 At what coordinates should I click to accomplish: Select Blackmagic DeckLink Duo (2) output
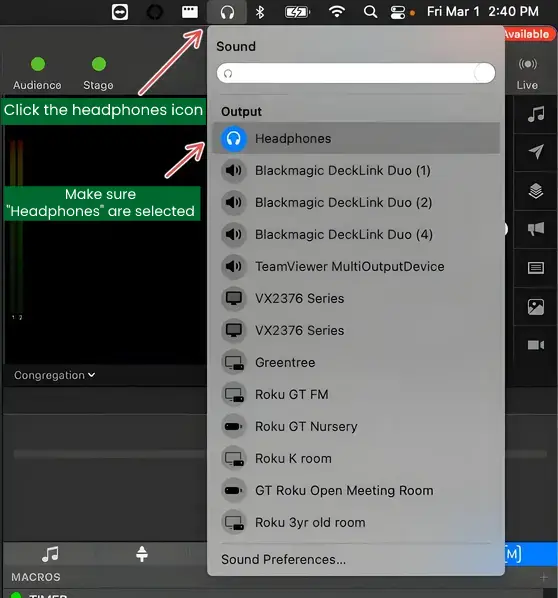(356, 203)
